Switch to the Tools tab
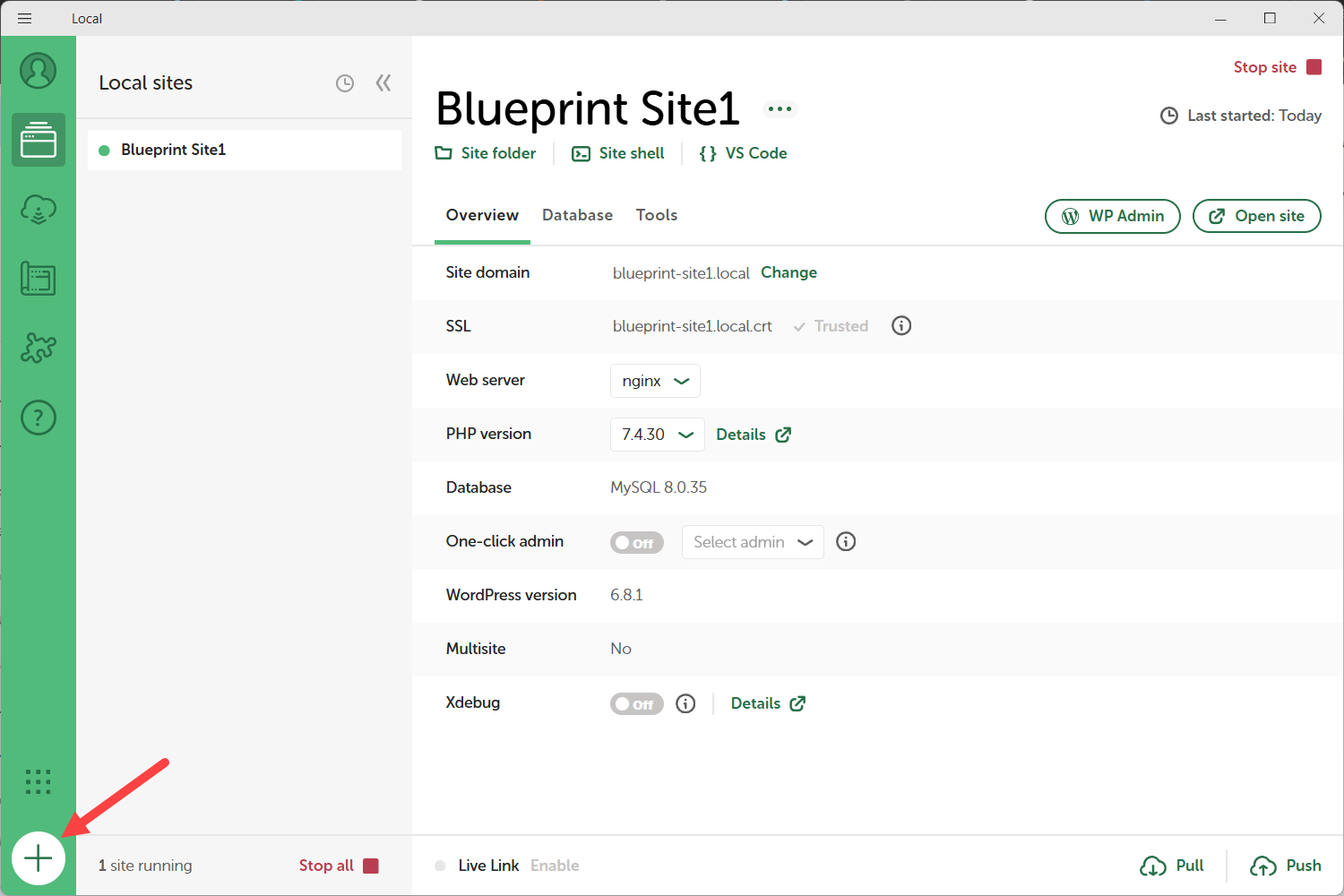 (656, 215)
